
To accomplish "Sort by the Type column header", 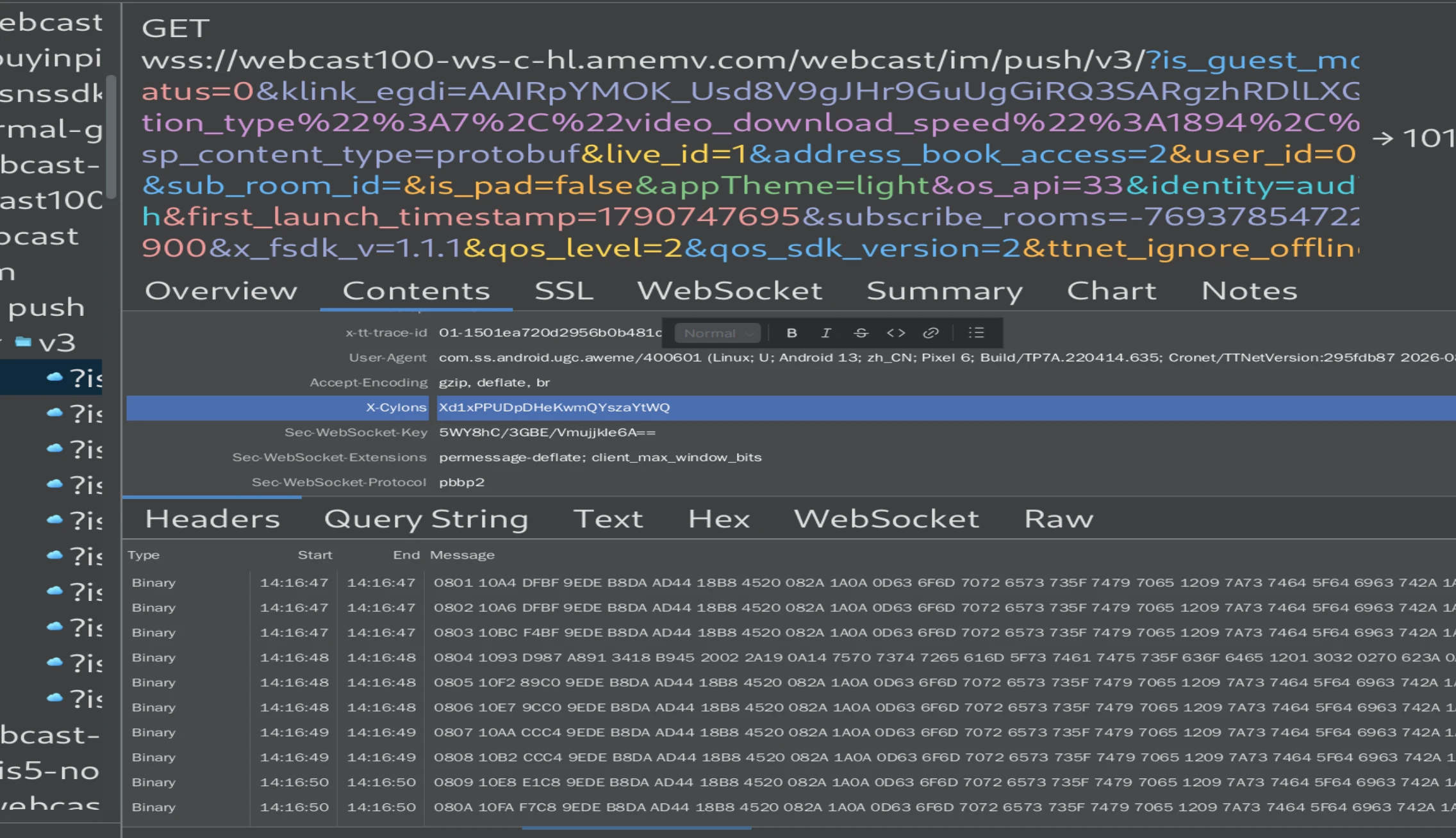I will 144,555.
